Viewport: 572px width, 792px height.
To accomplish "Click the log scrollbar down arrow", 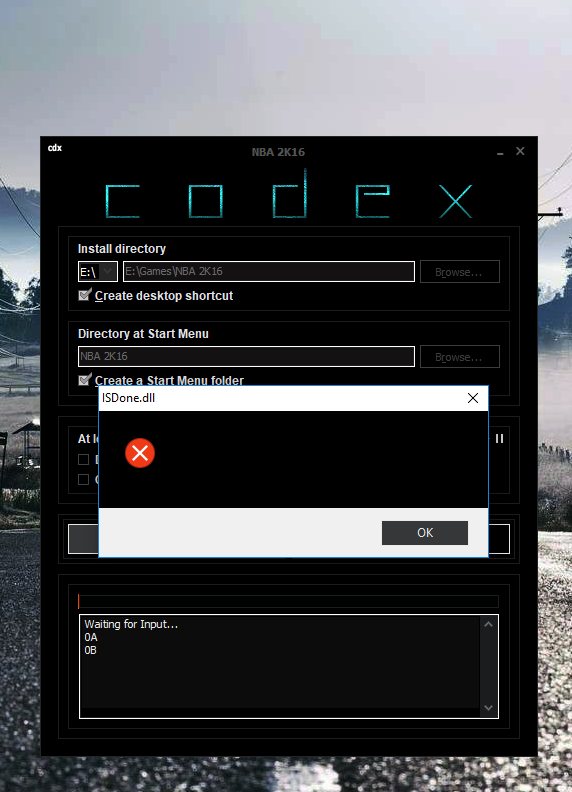I will [488, 708].
